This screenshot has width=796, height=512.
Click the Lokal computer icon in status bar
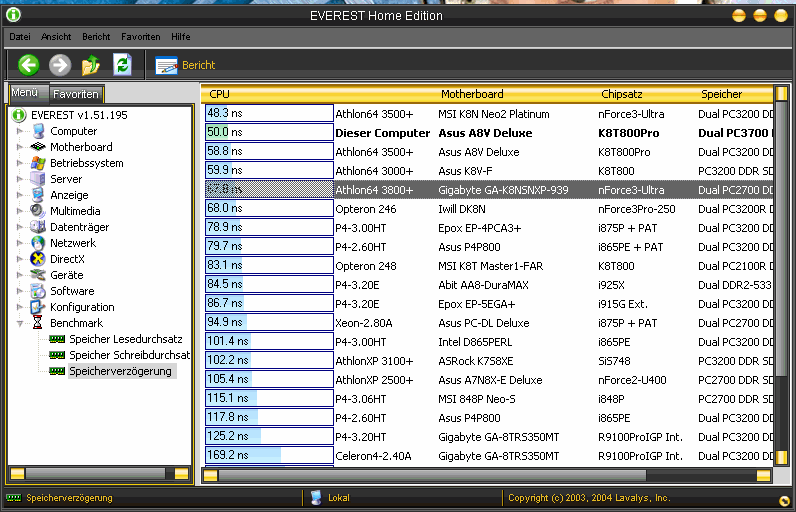[316, 498]
